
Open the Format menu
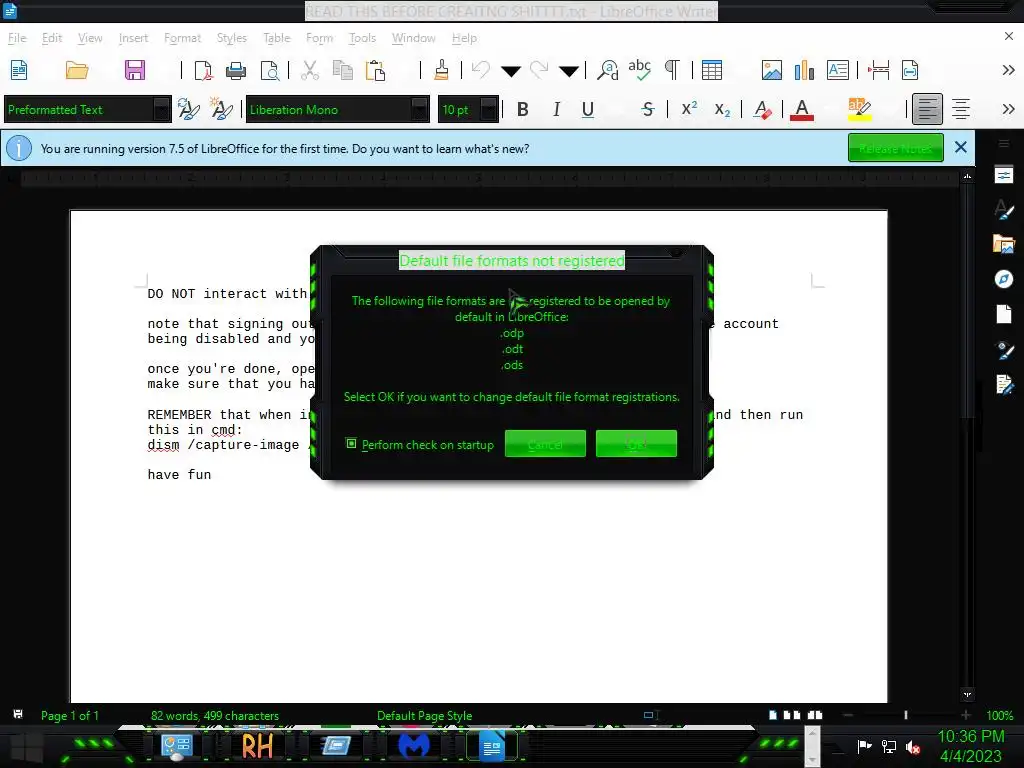[x=182, y=38]
